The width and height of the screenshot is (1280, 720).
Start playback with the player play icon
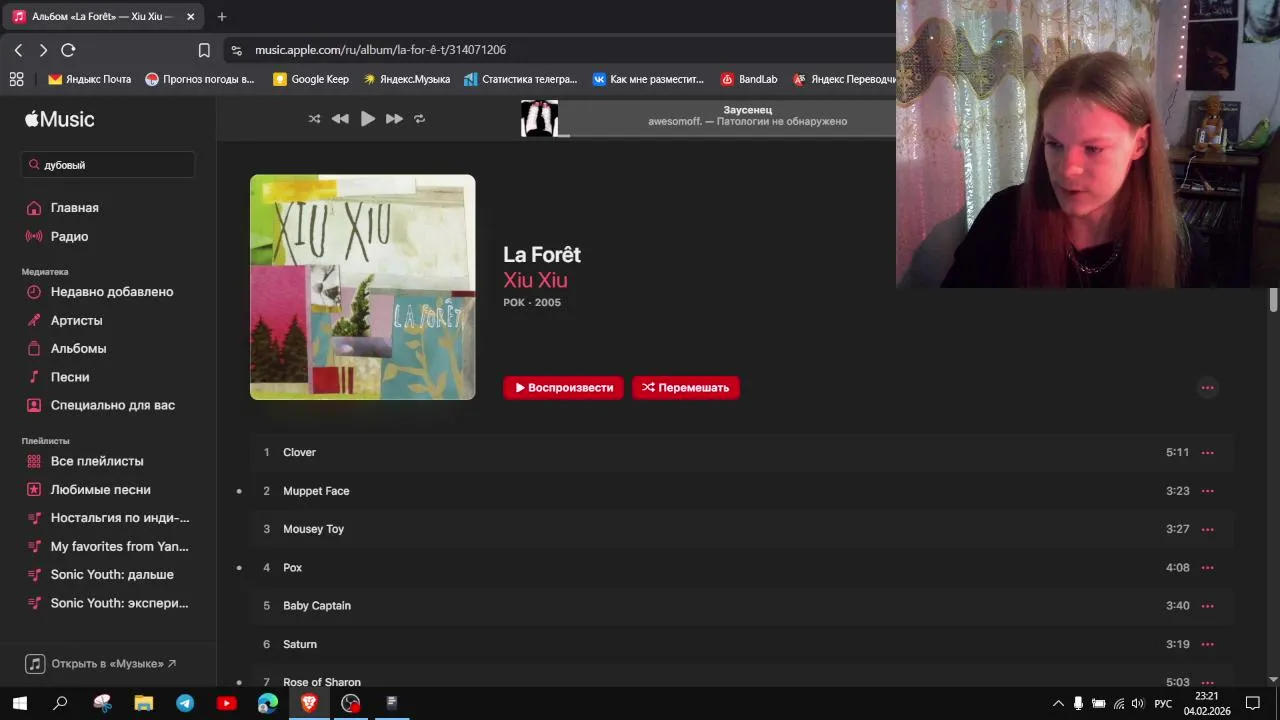tap(368, 119)
